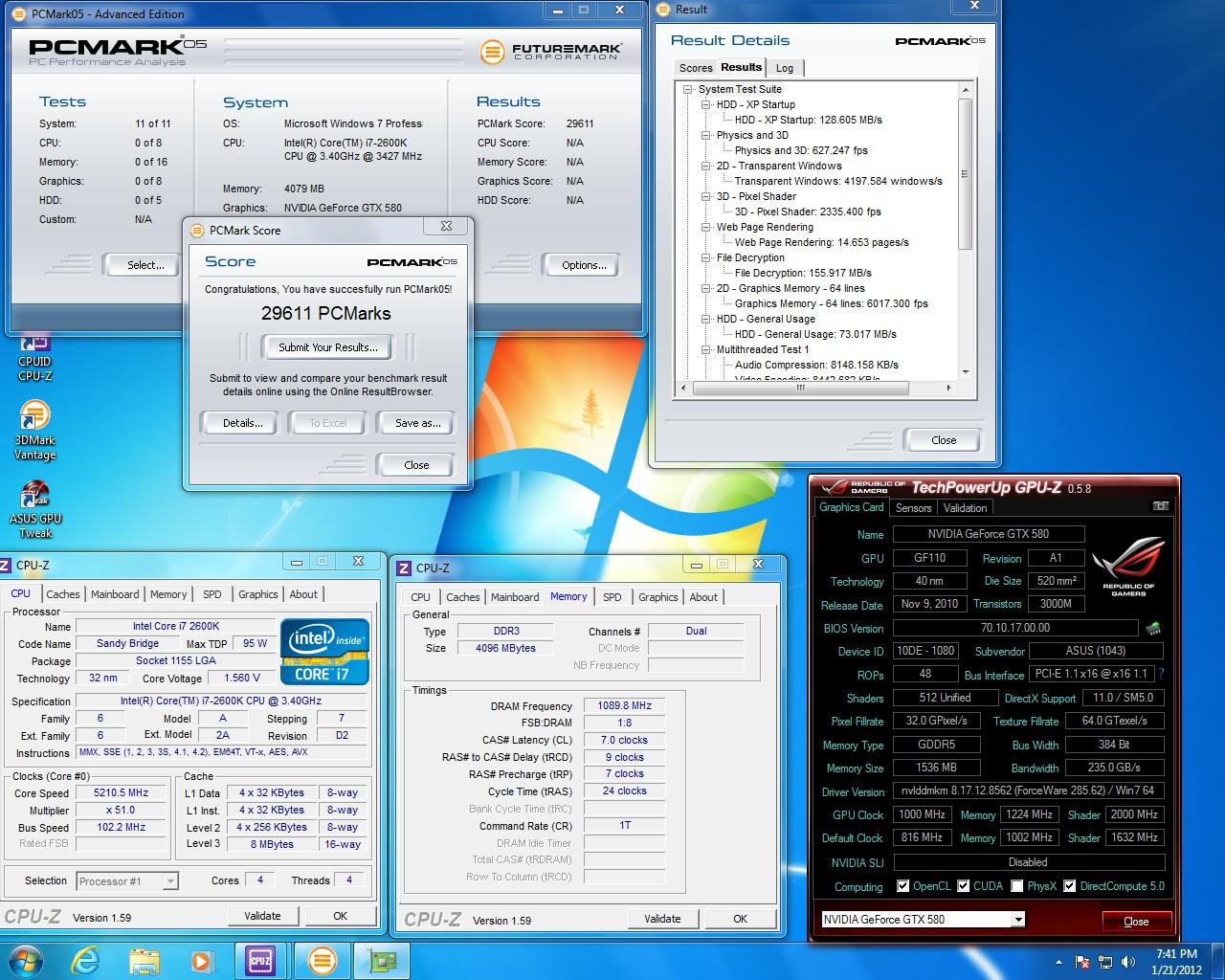Toggle the DirectCompute 5.0 checkbox

pos(1069,886)
